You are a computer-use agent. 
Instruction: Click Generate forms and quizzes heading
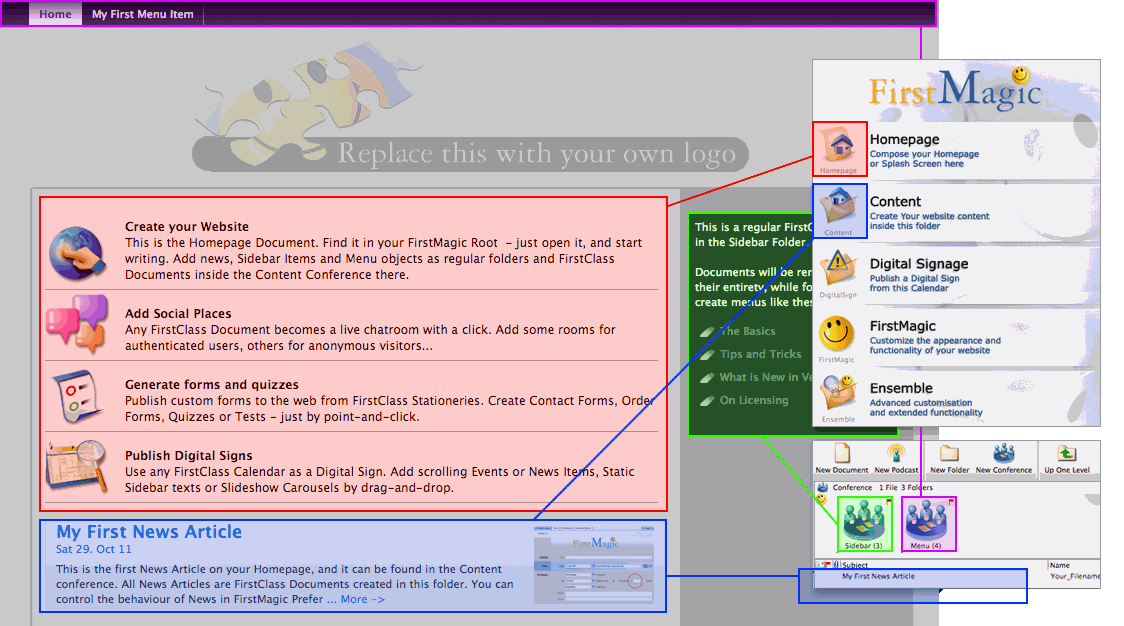[211, 384]
